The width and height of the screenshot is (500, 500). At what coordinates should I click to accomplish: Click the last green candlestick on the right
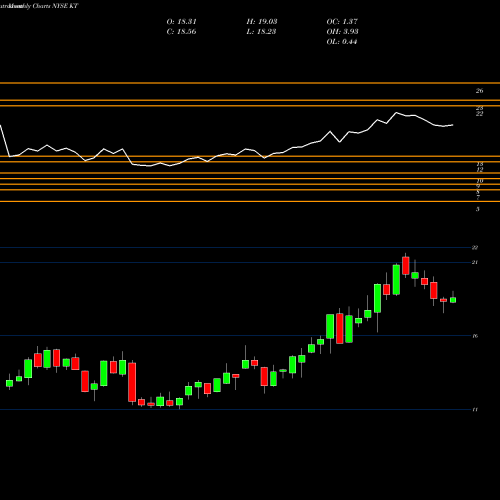453,299
